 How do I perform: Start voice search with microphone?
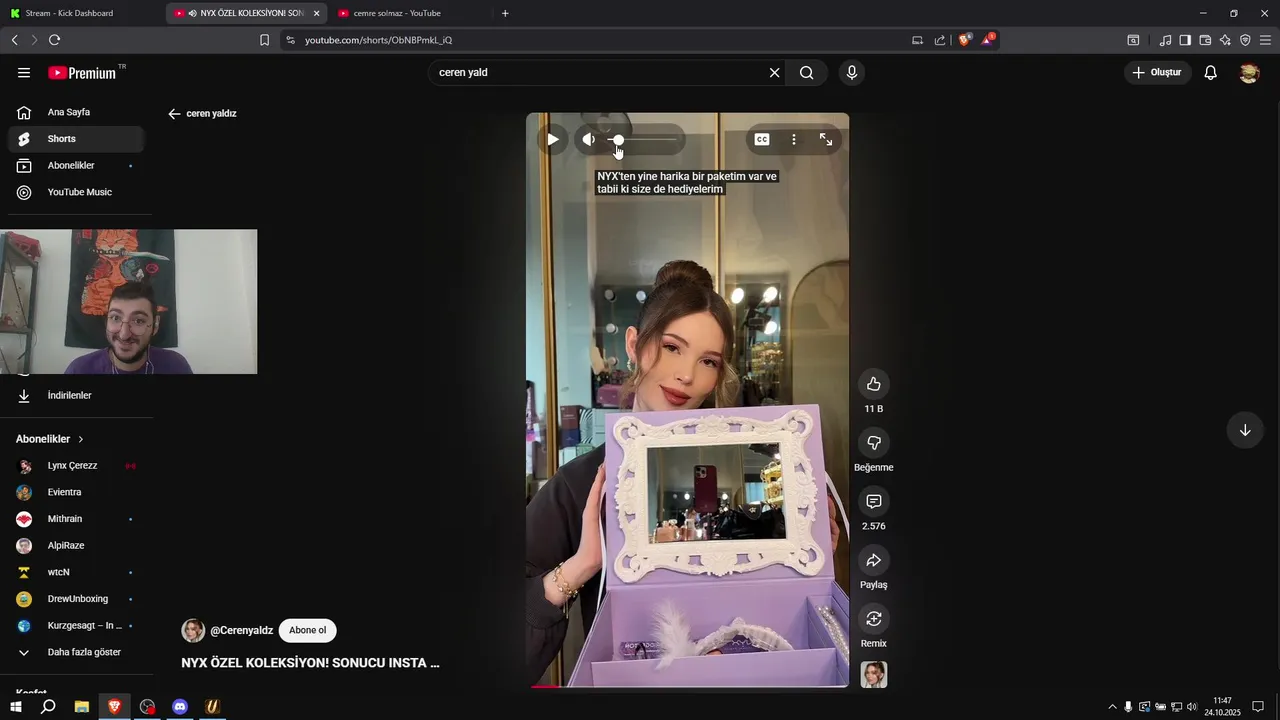852,73
